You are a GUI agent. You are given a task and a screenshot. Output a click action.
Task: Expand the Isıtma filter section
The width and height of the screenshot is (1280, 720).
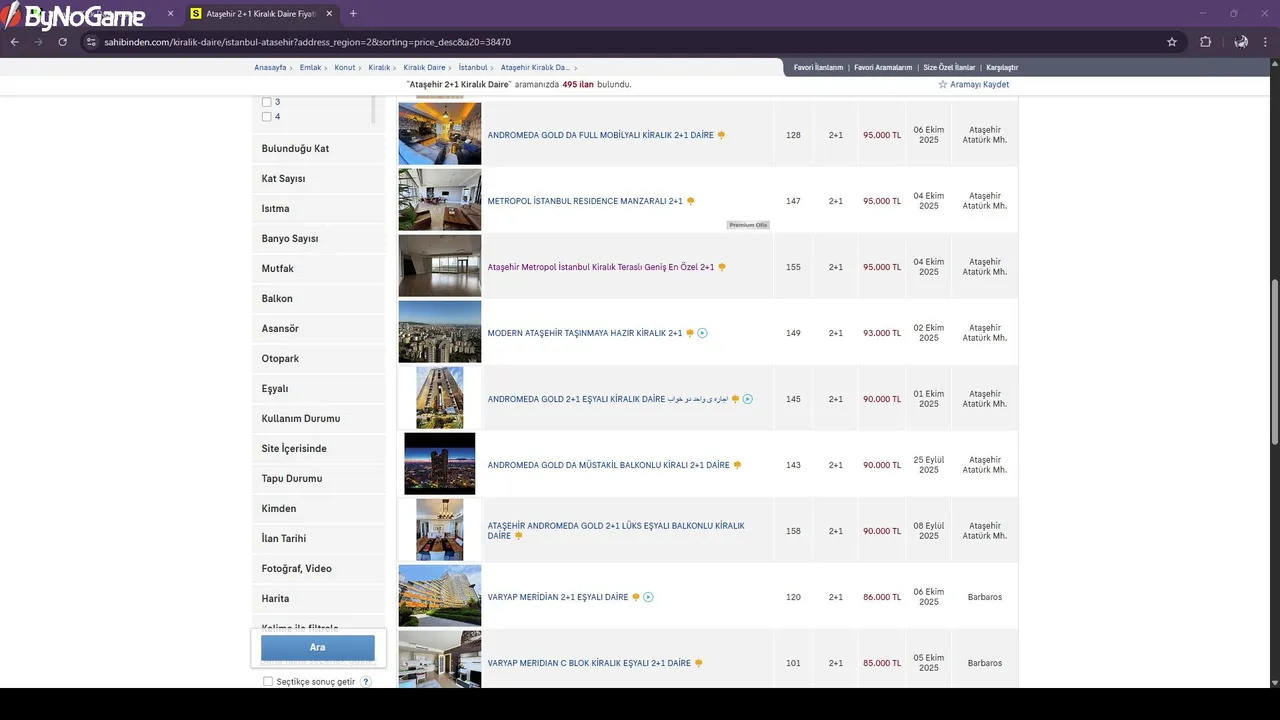coord(318,209)
